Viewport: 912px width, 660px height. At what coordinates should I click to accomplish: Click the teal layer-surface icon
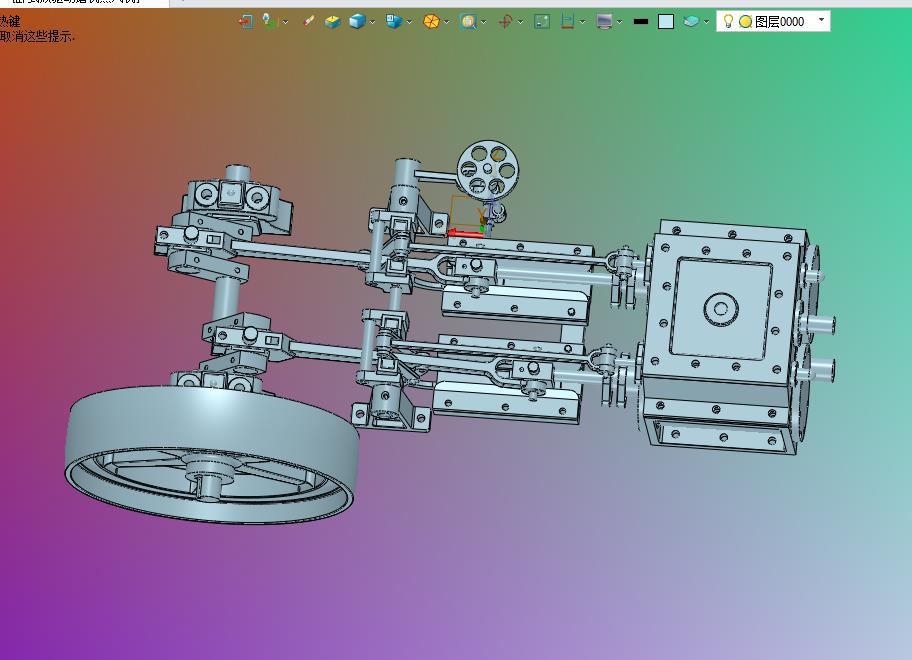[691, 22]
